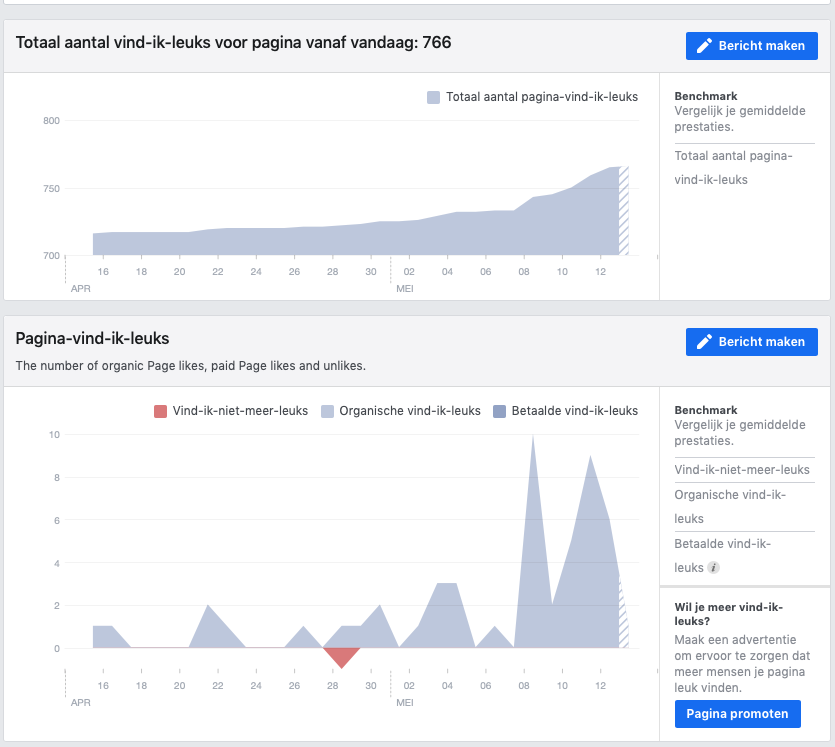The width and height of the screenshot is (835, 747).
Task: Click info icon next to Betaalde vind-ik-leuks
Action: tap(713, 568)
